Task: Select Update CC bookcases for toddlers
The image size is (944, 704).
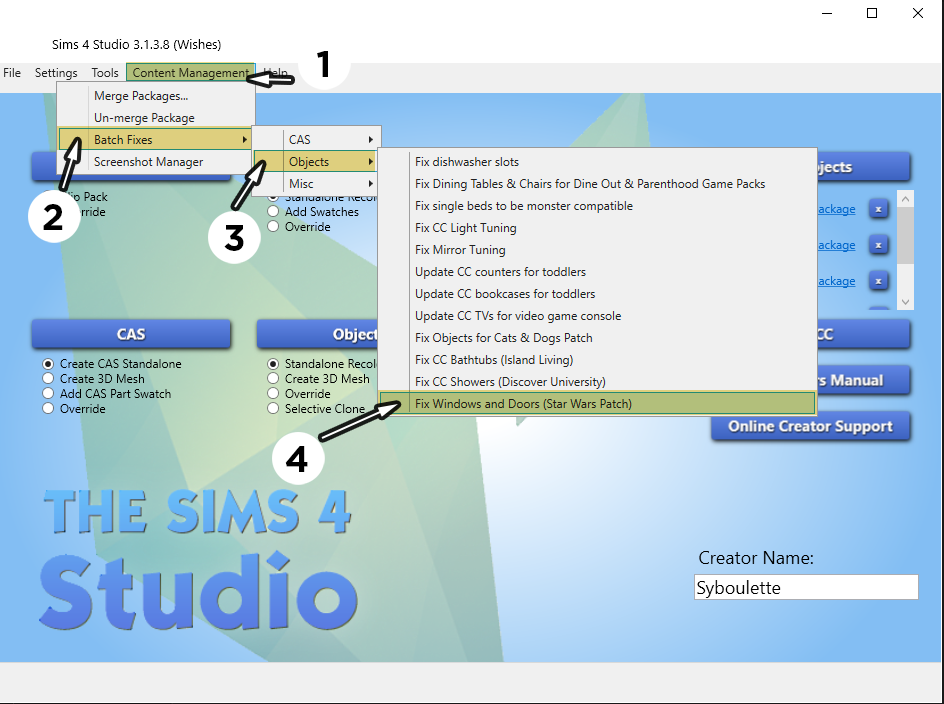Action: pos(597,294)
